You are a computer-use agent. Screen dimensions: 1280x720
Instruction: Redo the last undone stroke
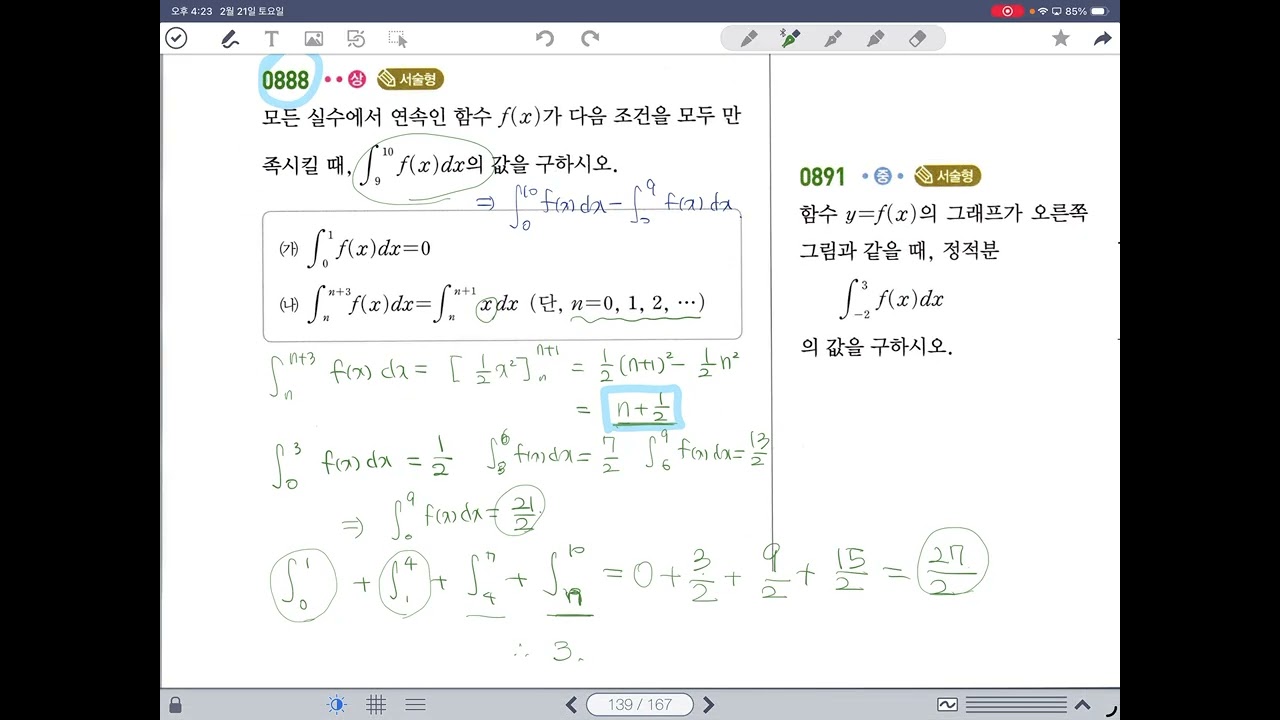coord(590,38)
